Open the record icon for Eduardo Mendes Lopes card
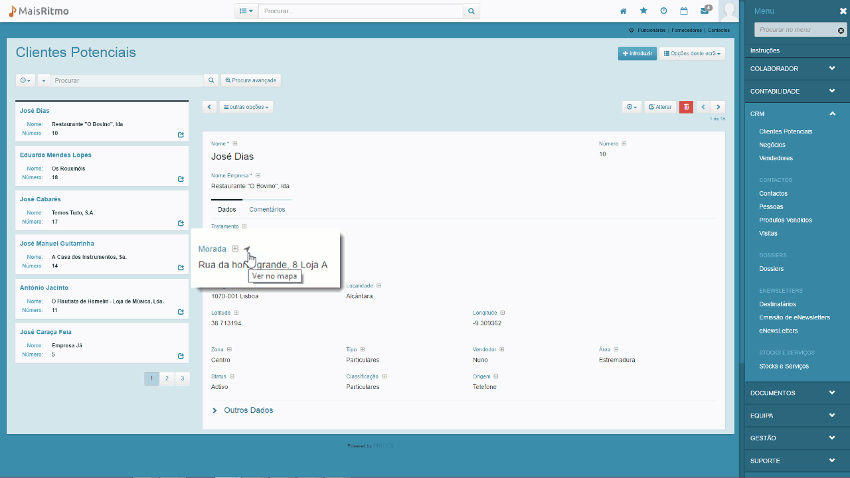Image resolution: width=850 pixels, height=478 pixels. (181, 179)
